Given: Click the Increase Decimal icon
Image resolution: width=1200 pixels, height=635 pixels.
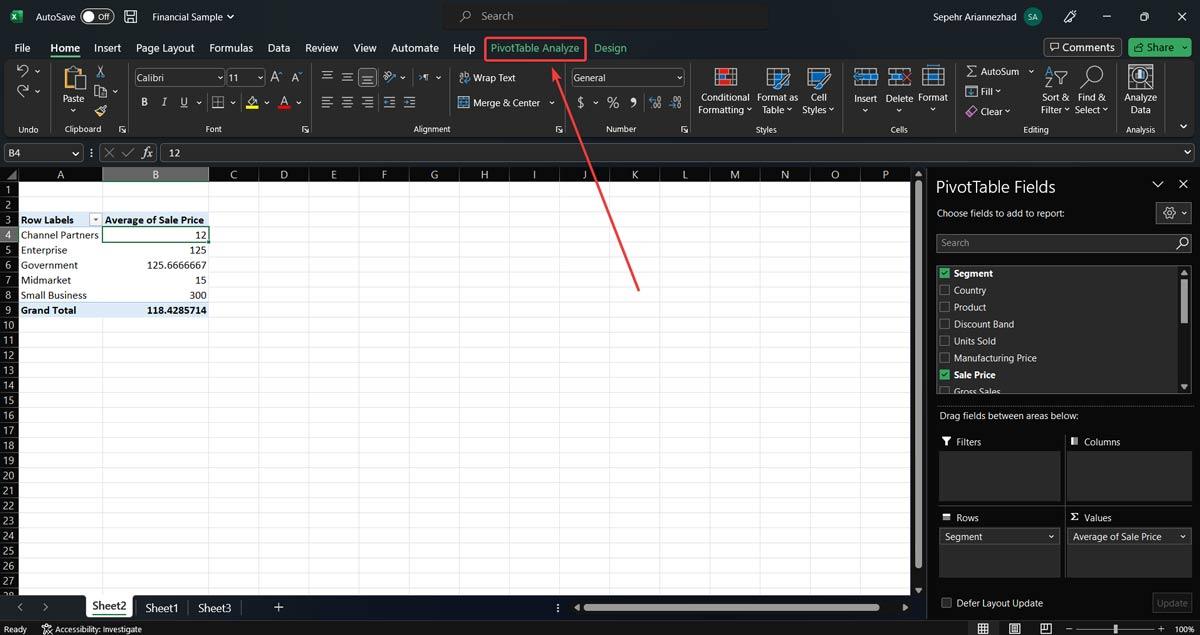Looking at the screenshot, I should pyautogui.click(x=655, y=102).
